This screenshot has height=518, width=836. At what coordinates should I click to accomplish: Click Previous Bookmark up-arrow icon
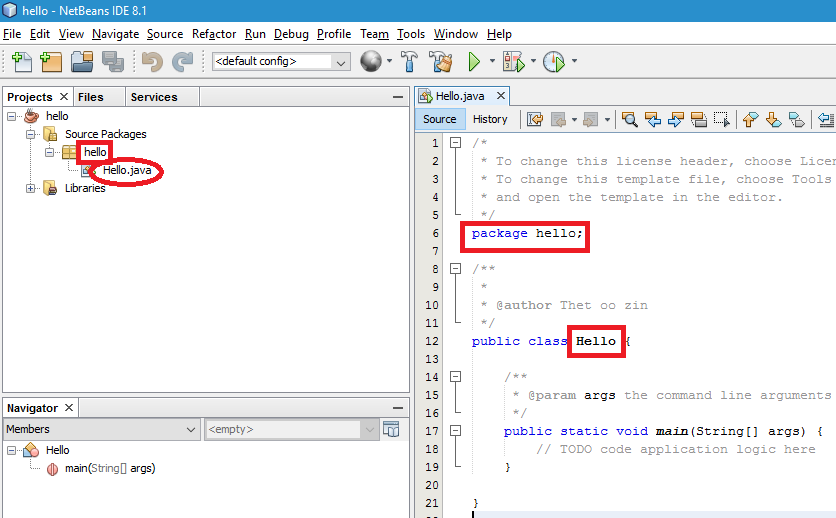750,119
